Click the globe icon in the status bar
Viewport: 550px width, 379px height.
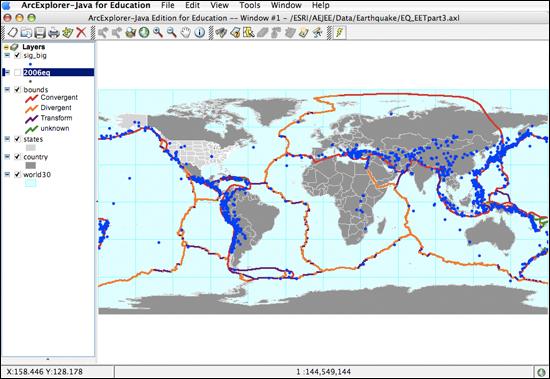(x=542, y=372)
